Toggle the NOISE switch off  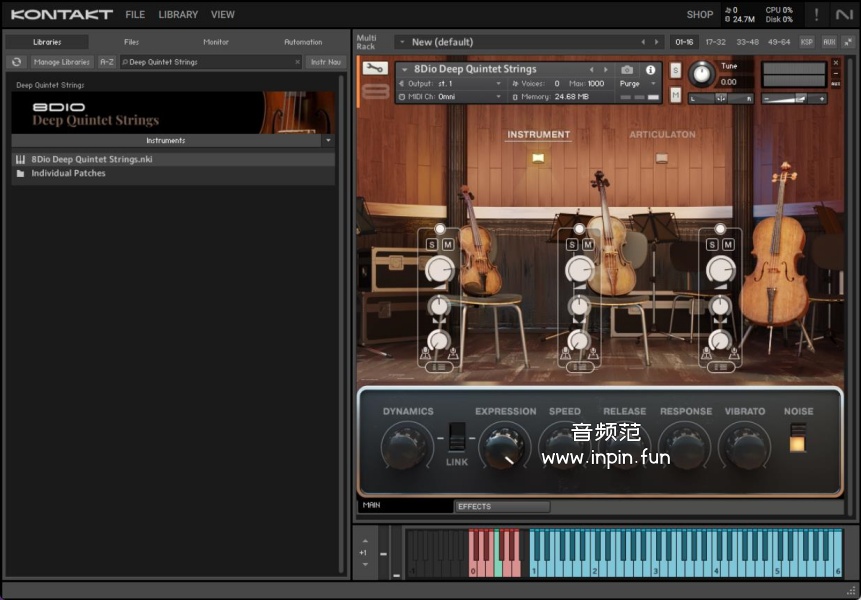(797, 437)
